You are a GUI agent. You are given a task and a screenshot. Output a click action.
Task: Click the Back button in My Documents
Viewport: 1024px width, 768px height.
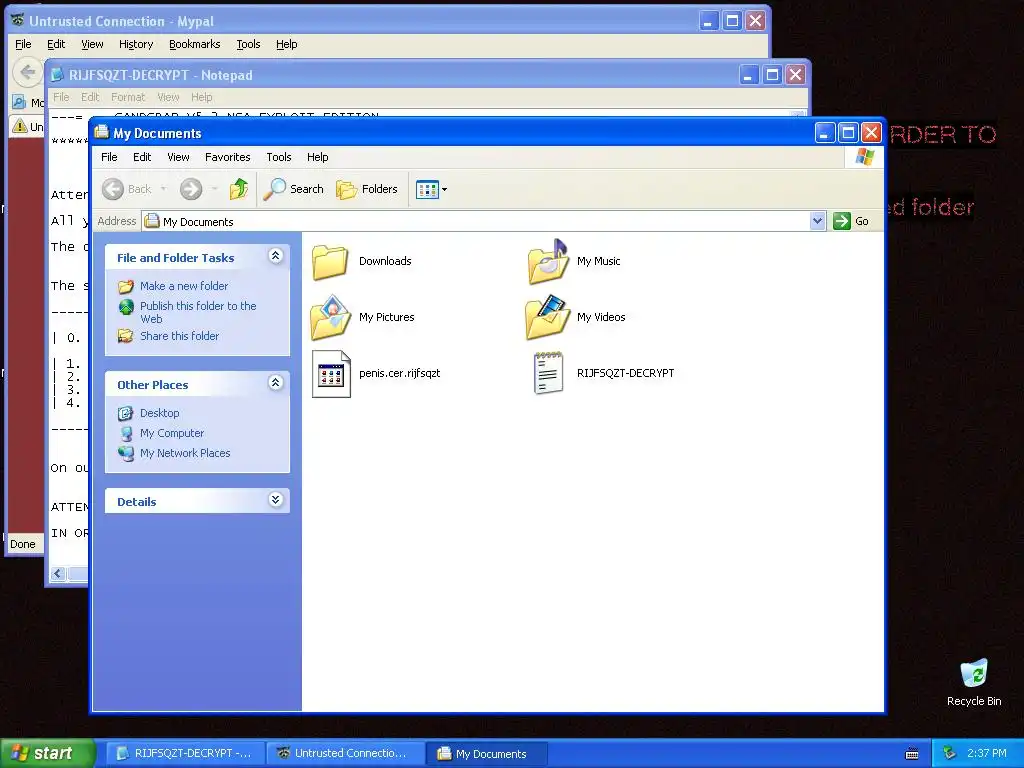pyautogui.click(x=127, y=189)
